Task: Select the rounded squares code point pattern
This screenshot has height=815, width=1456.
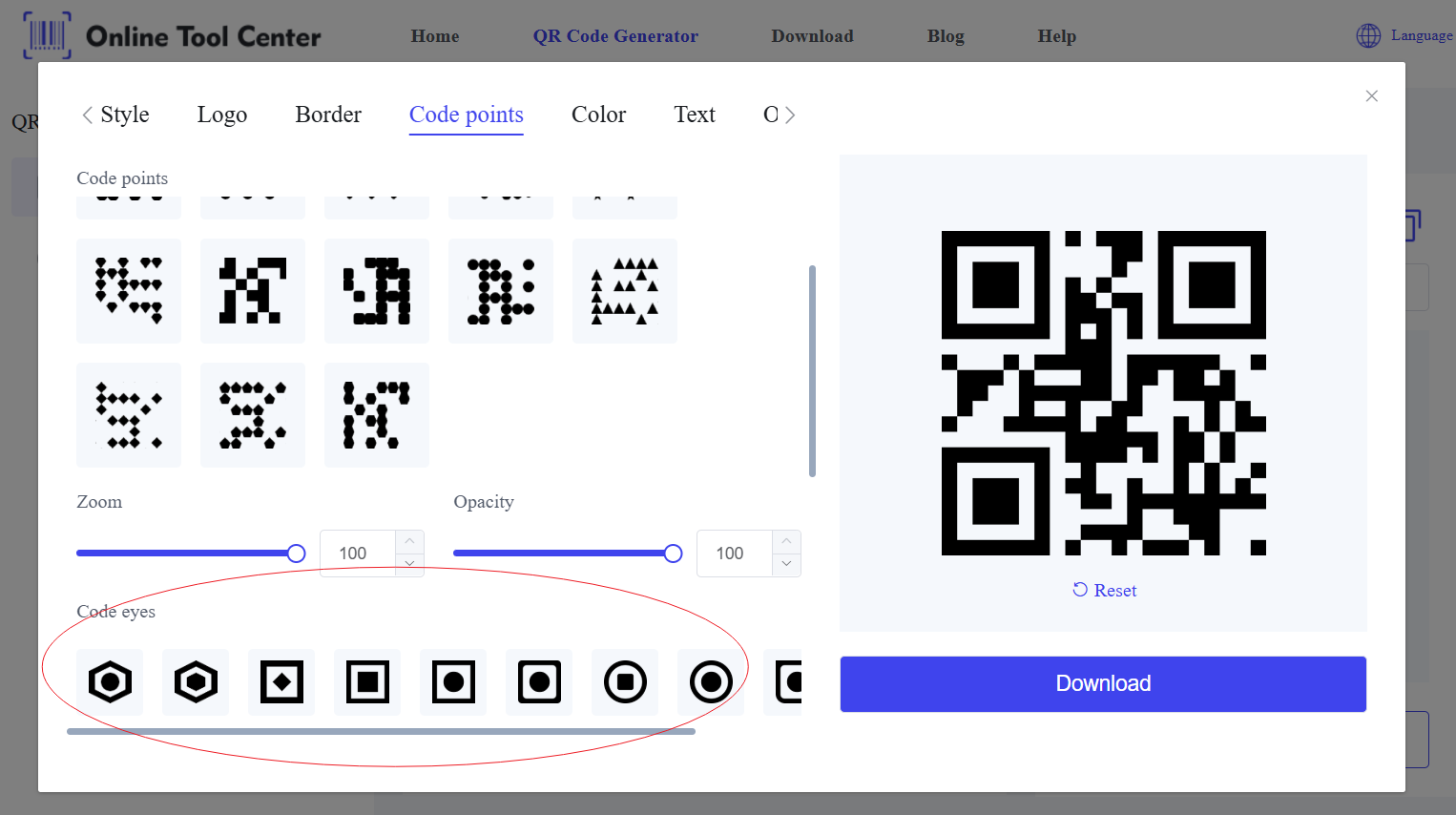Action: 377,291
